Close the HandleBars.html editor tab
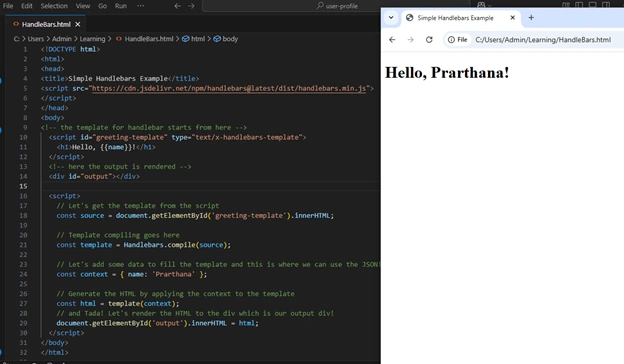Viewport: 624px width, 364px height. tap(78, 24)
